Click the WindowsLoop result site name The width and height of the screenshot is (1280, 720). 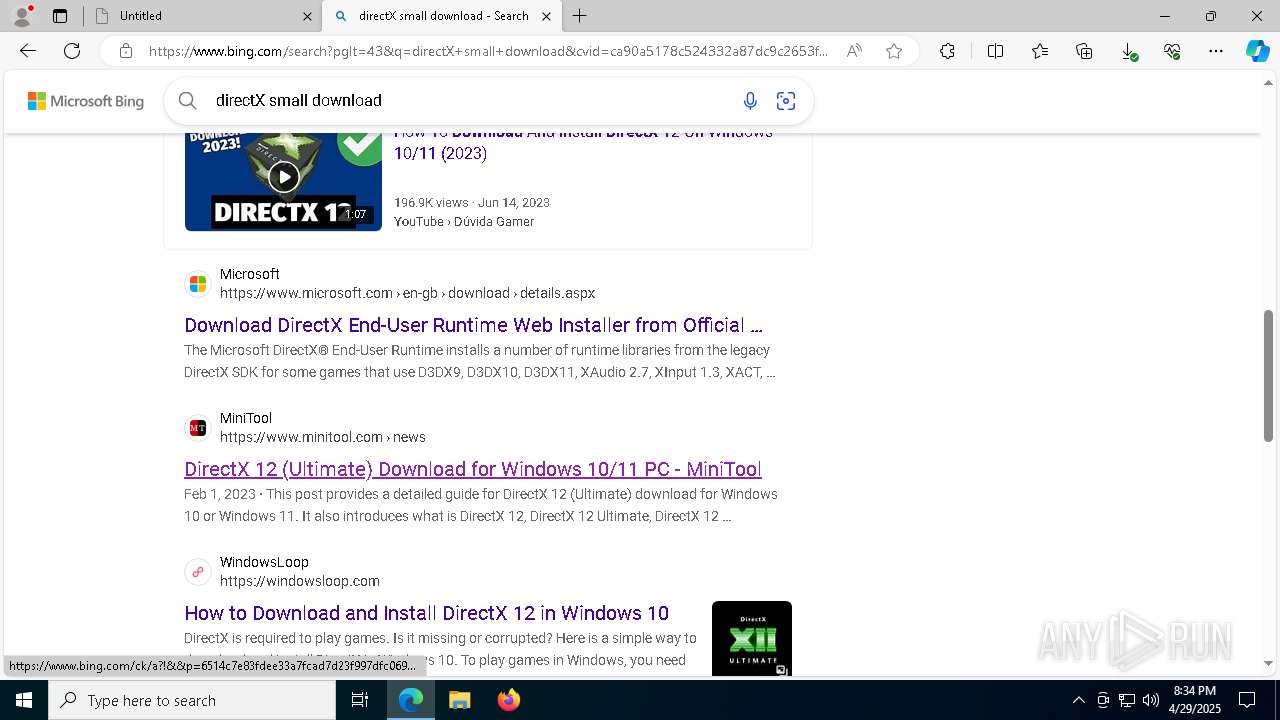coord(264,562)
